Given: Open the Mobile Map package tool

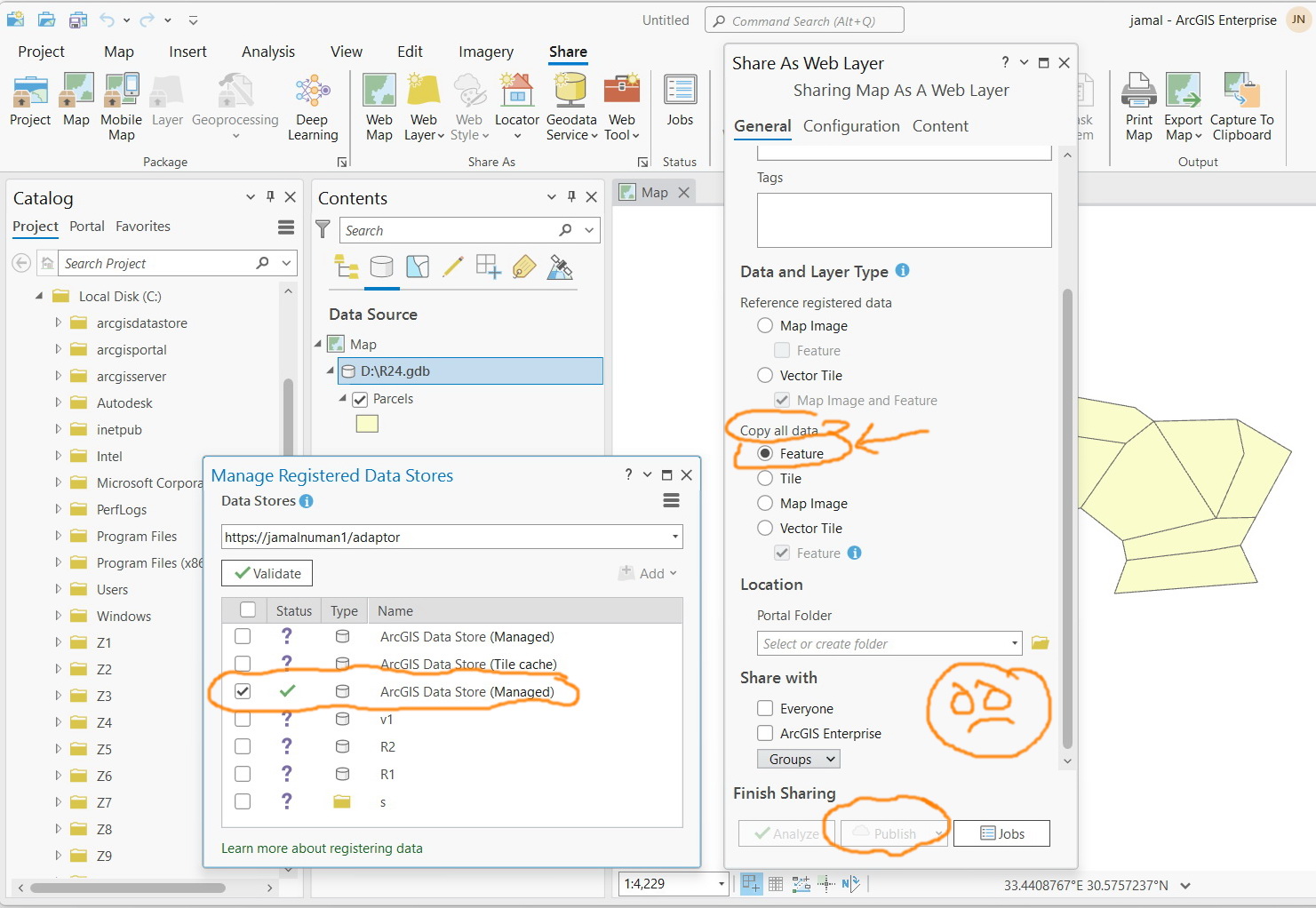Looking at the screenshot, I should coord(122,108).
